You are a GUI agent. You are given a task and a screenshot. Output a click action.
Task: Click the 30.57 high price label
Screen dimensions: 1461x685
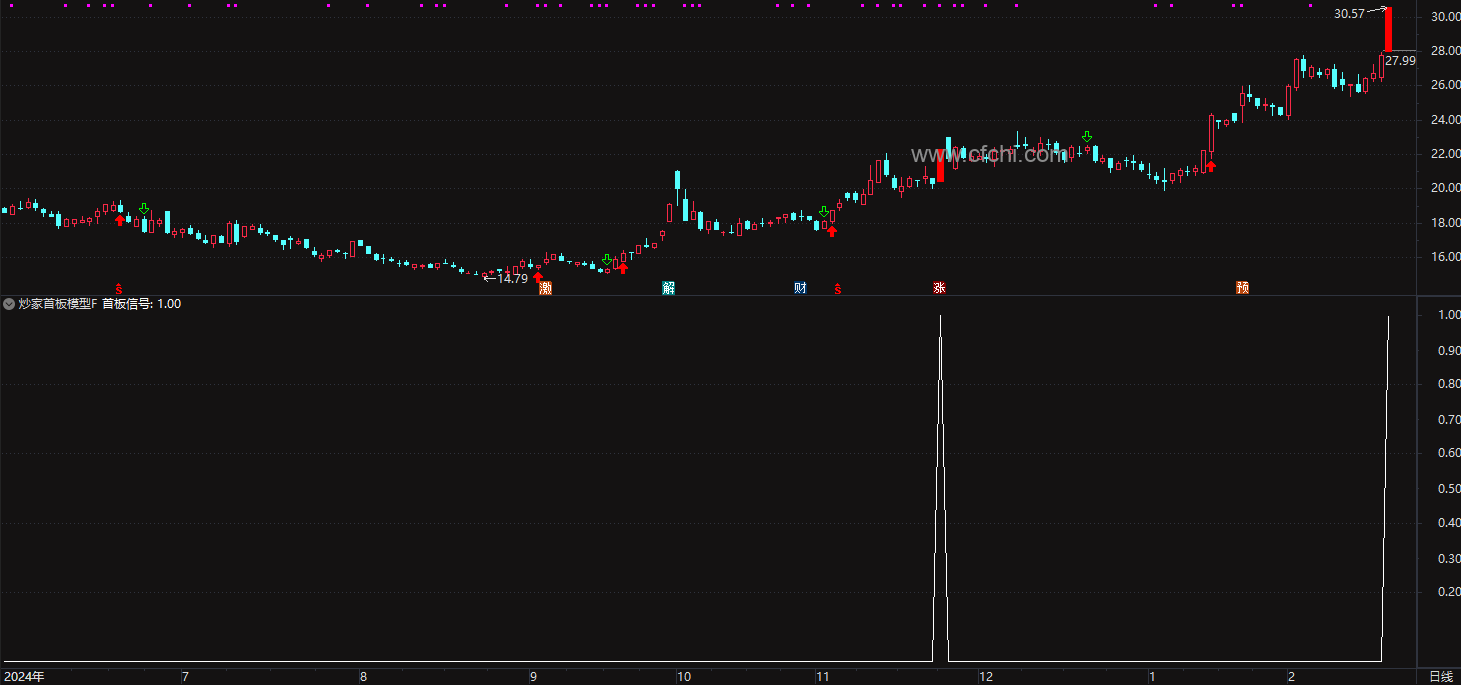pos(1349,13)
